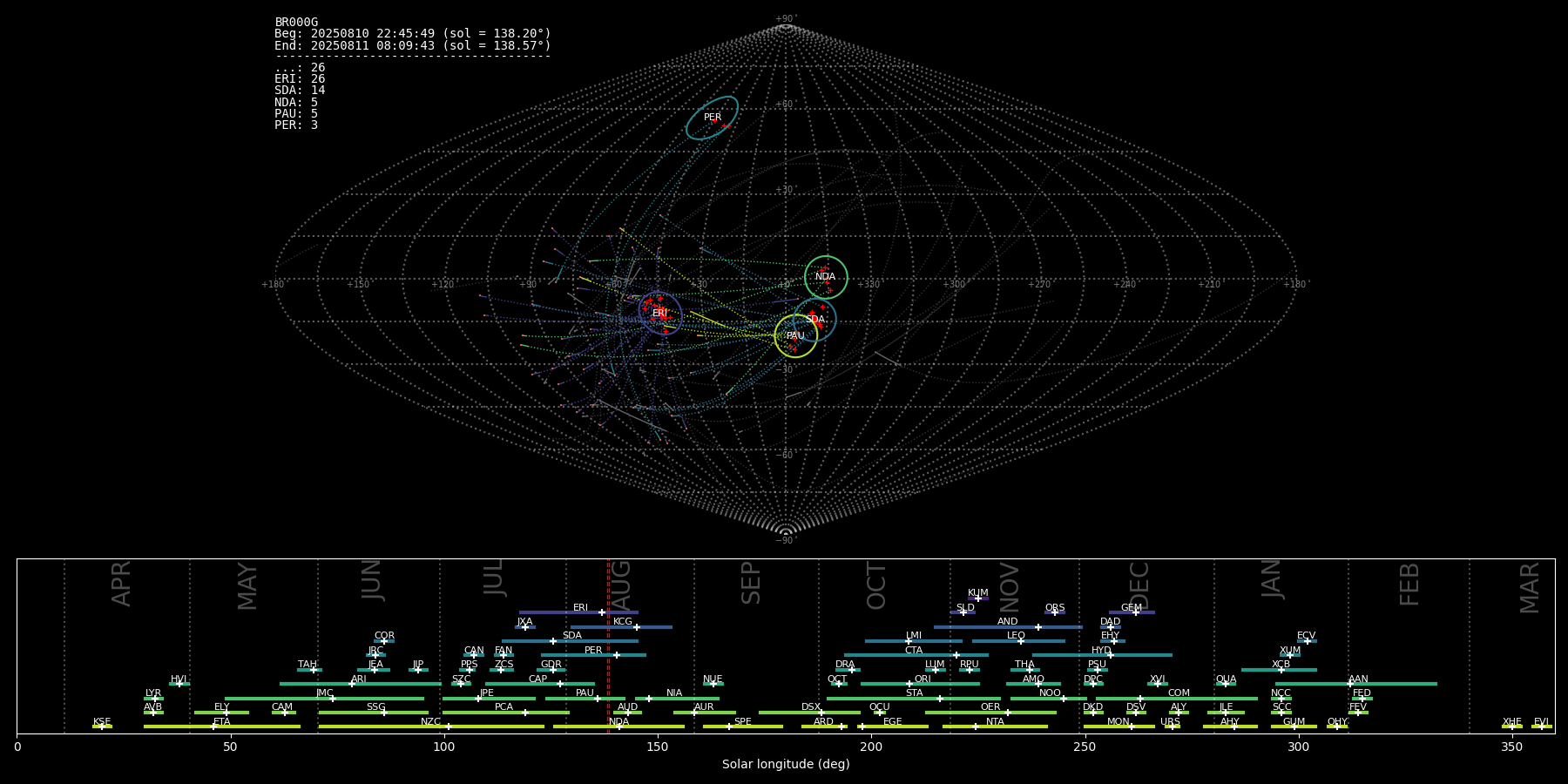Image resolution: width=1568 pixels, height=784 pixels.
Task: Click the STA shower label in the timeline
Action: [x=914, y=693]
